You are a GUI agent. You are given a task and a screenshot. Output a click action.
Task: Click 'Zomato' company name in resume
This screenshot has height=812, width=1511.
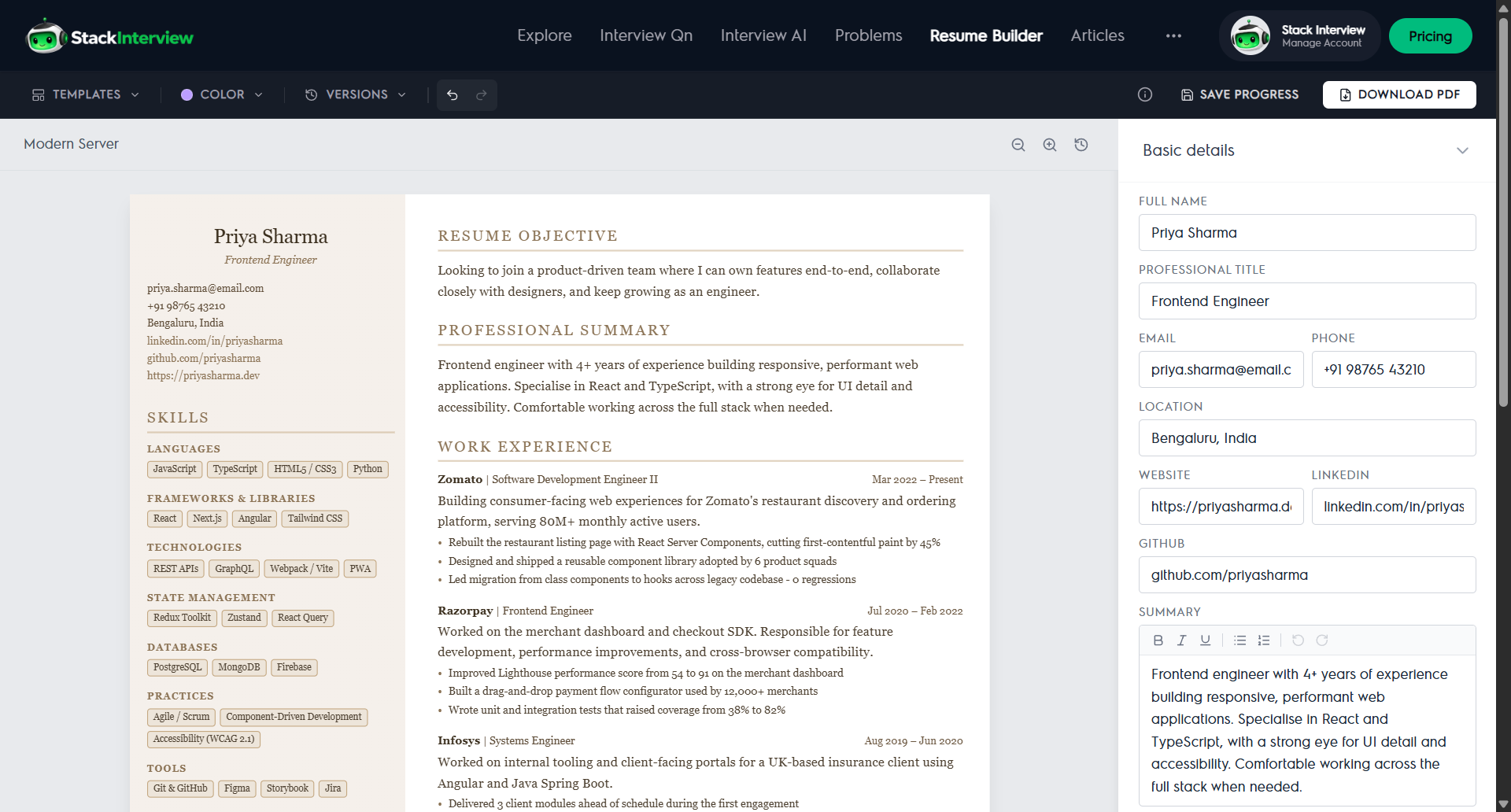tap(460, 479)
